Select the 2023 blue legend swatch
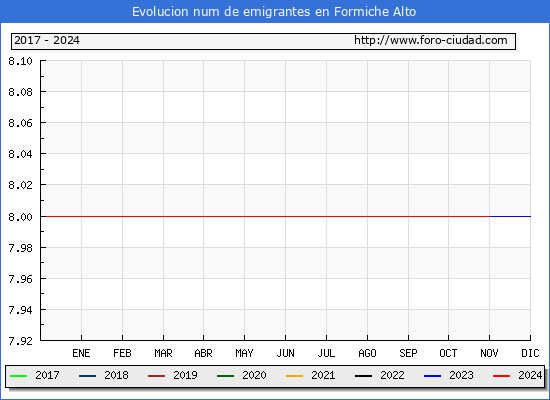The height and width of the screenshot is (400, 550). (432, 376)
